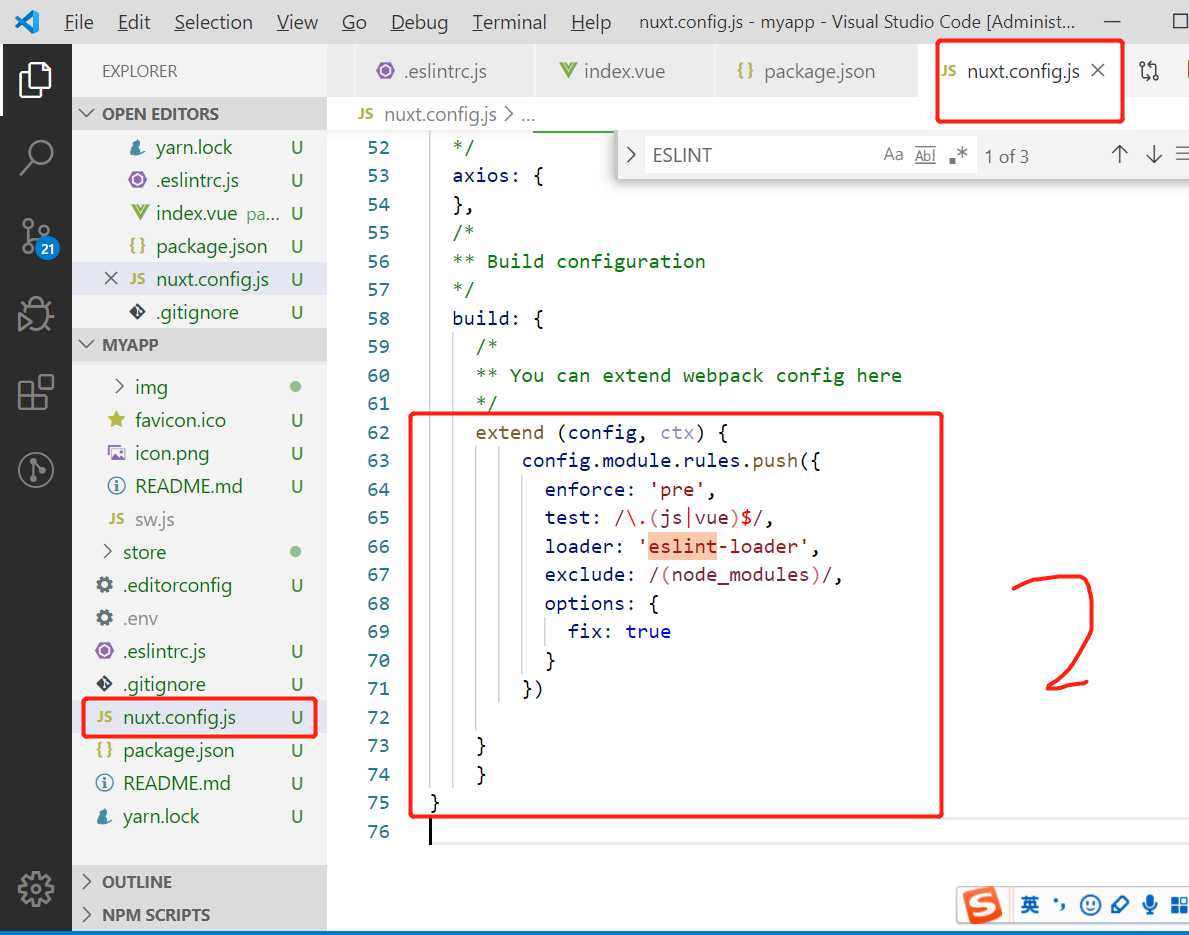Collapse the MYAPP folder section

coord(200,345)
